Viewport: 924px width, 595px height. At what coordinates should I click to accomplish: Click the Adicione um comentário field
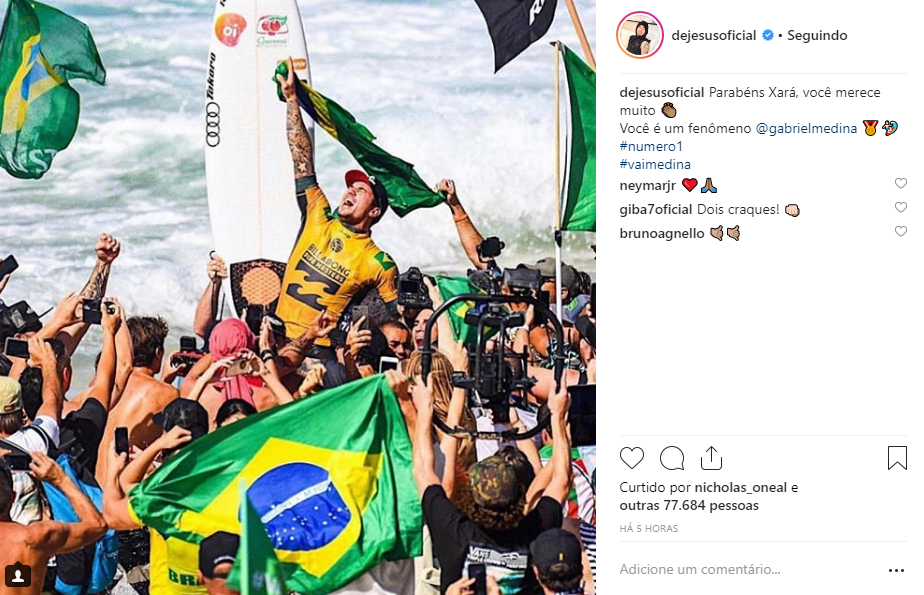[x=748, y=570]
